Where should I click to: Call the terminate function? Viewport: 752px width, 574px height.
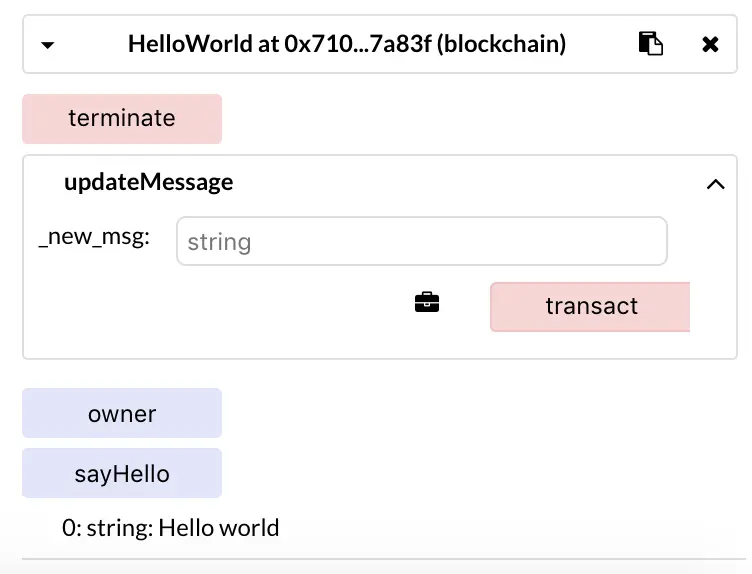point(122,118)
